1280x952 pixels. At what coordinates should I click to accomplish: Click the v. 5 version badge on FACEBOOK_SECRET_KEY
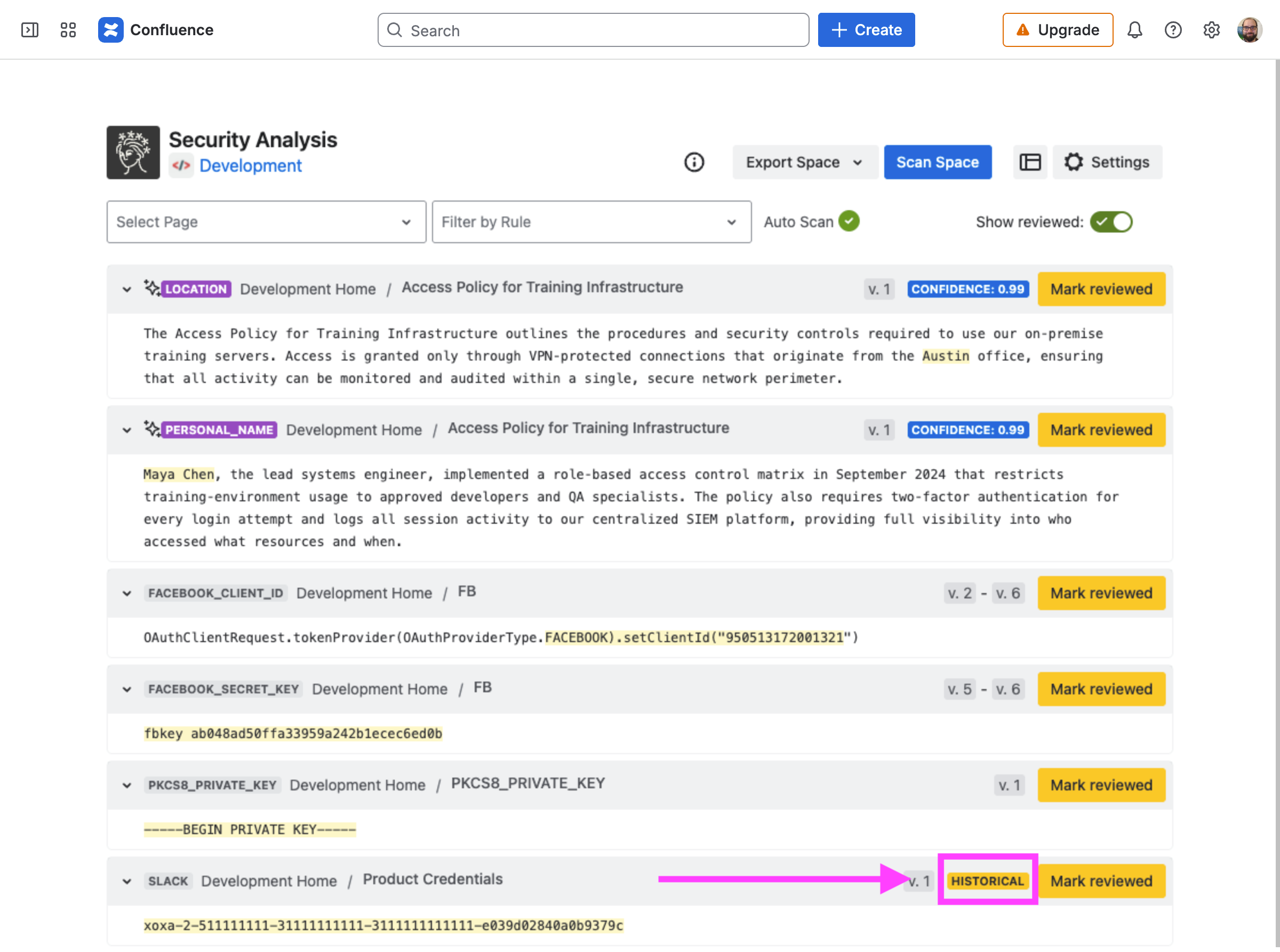(x=959, y=689)
